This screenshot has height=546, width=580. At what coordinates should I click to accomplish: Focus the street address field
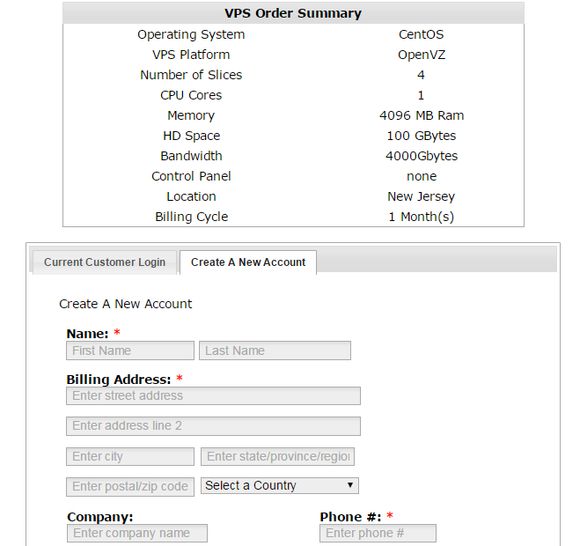click(213, 396)
